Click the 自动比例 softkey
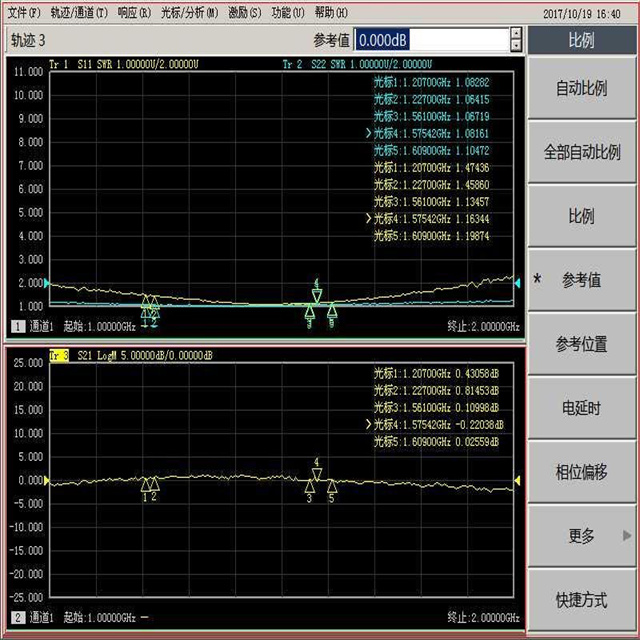 582,88
